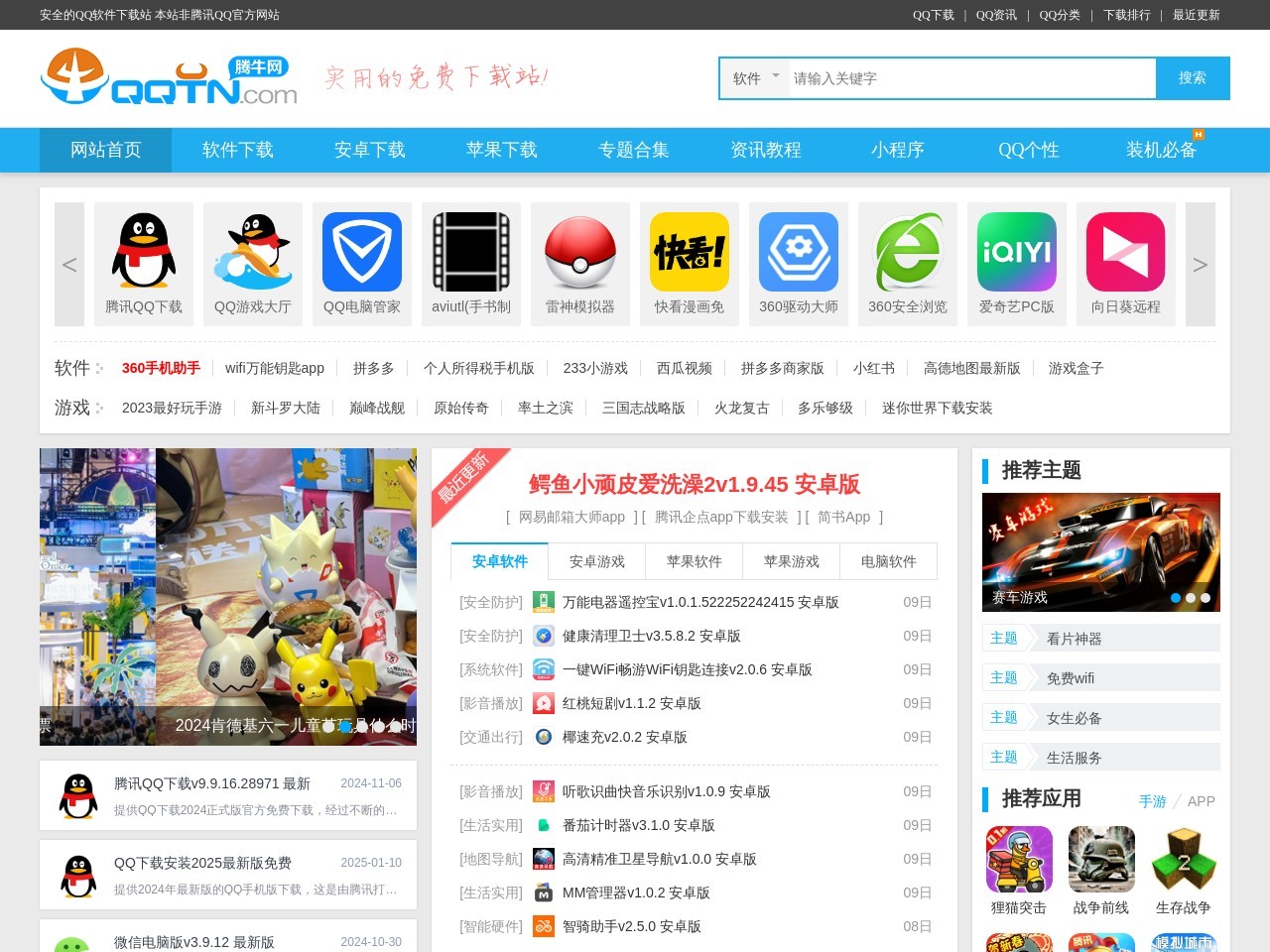Open the aviutl film strip icon

pos(471,252)
